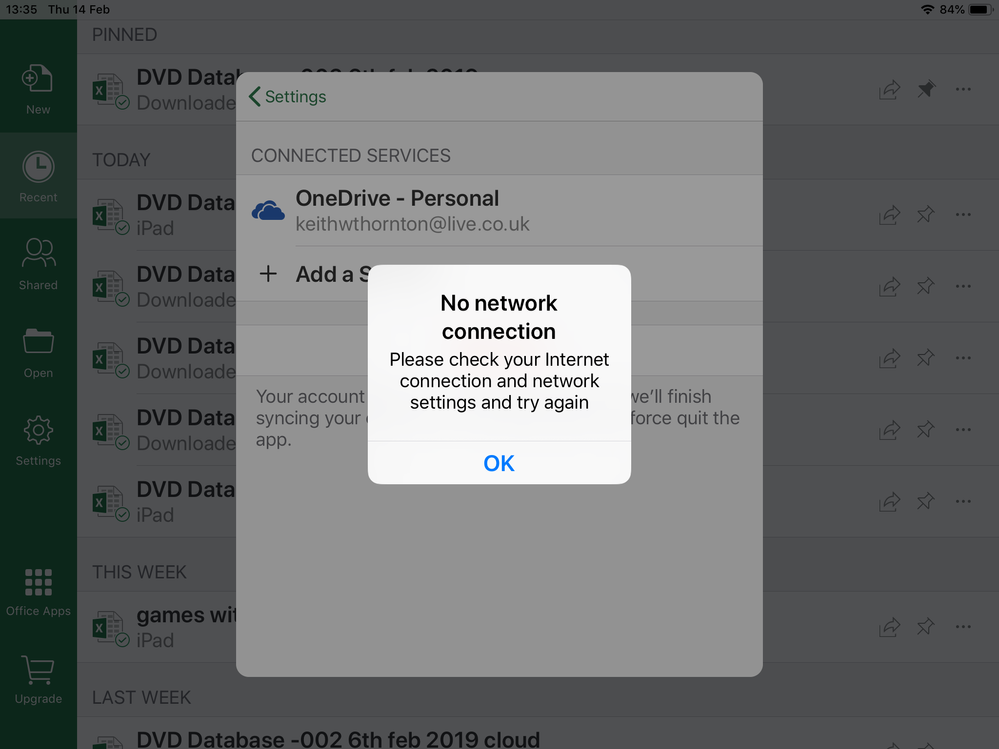
Task: Open more options for games file
Action: (x=963, y=627)
